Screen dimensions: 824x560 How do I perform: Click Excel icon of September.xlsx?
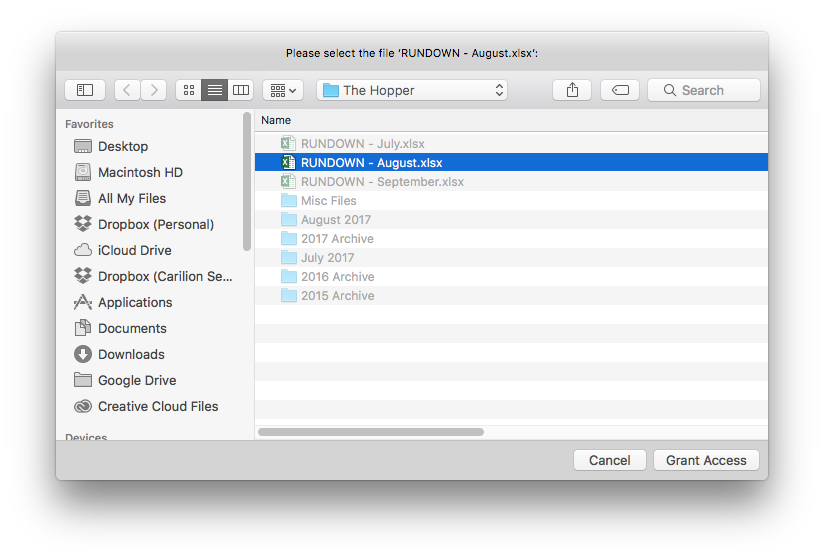click(x=288, y=181)
